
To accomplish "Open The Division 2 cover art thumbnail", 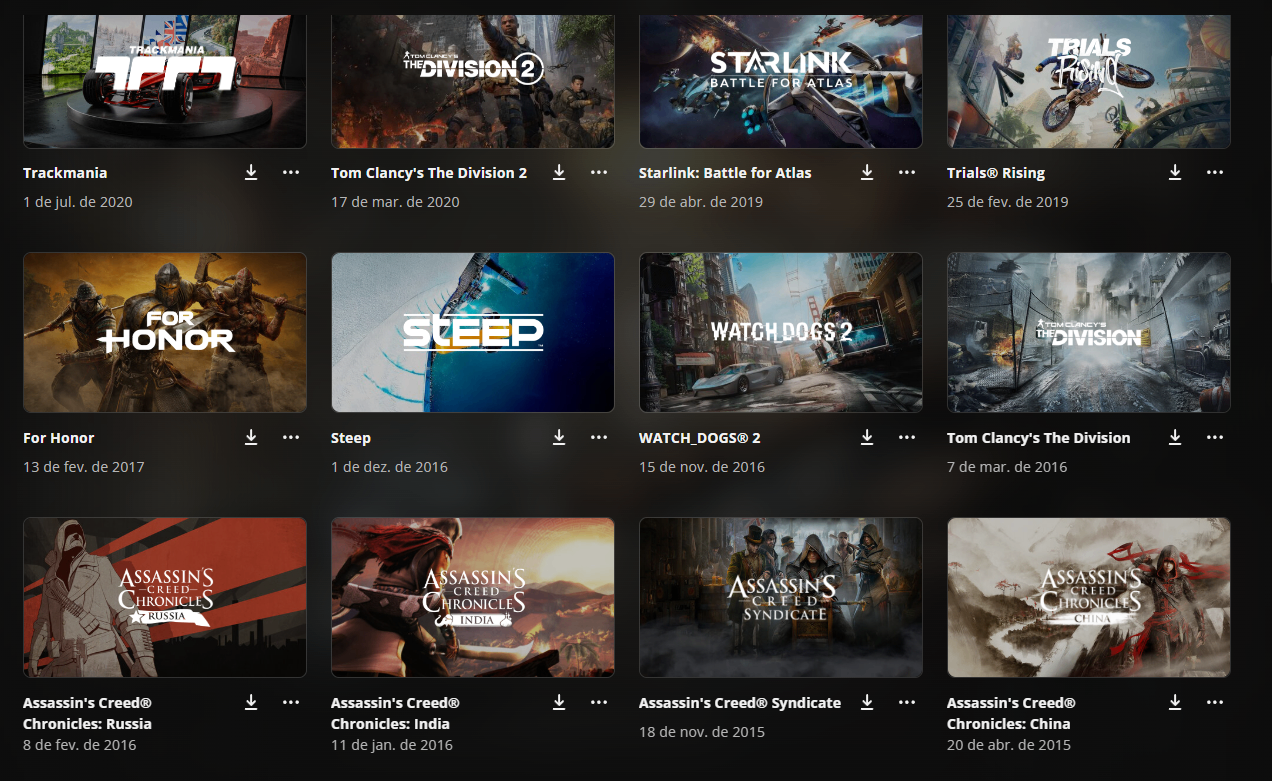I will pyautogui.click(x=473, y=81).
